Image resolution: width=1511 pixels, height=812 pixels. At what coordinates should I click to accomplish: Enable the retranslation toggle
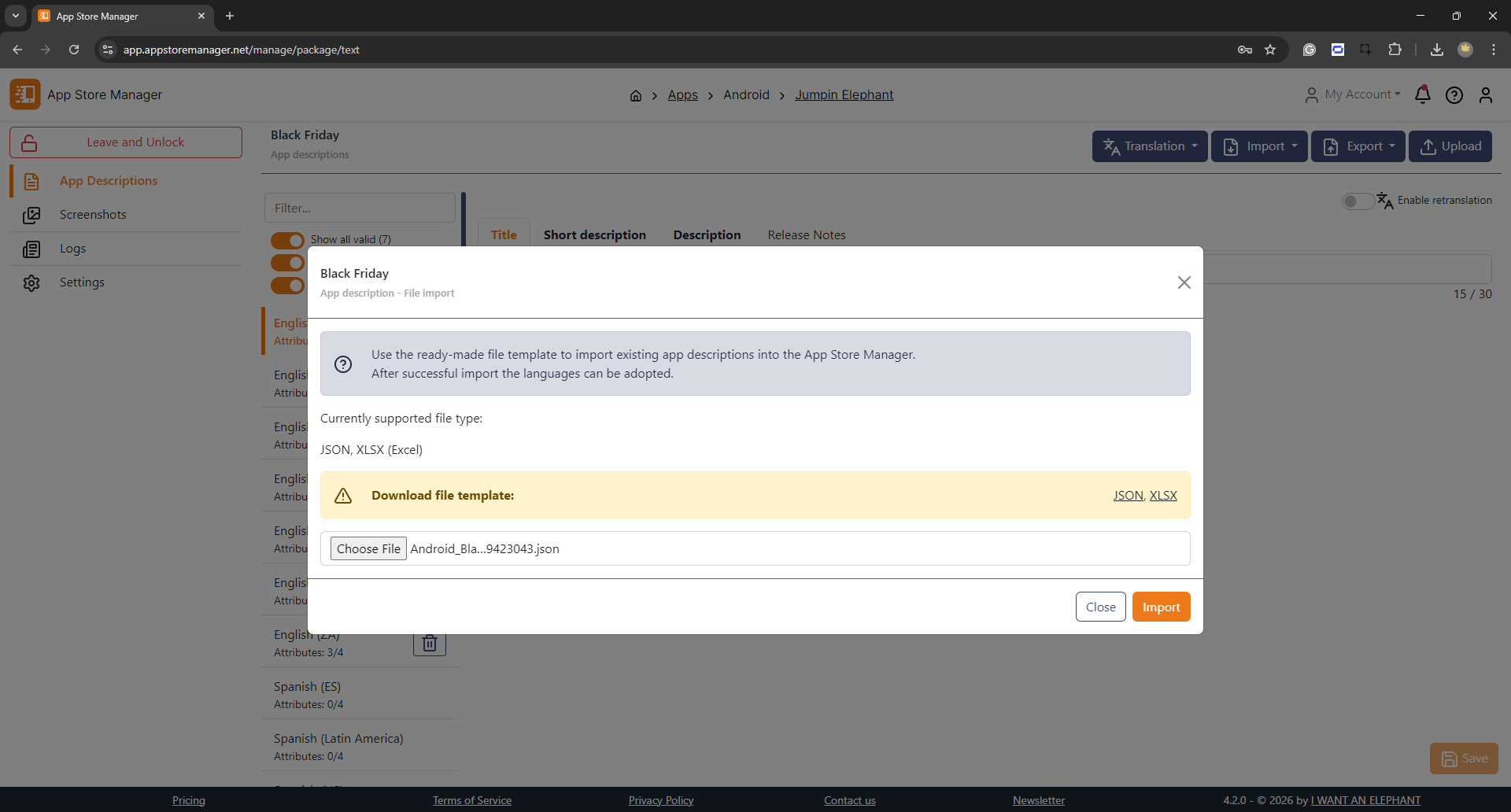1358,201
